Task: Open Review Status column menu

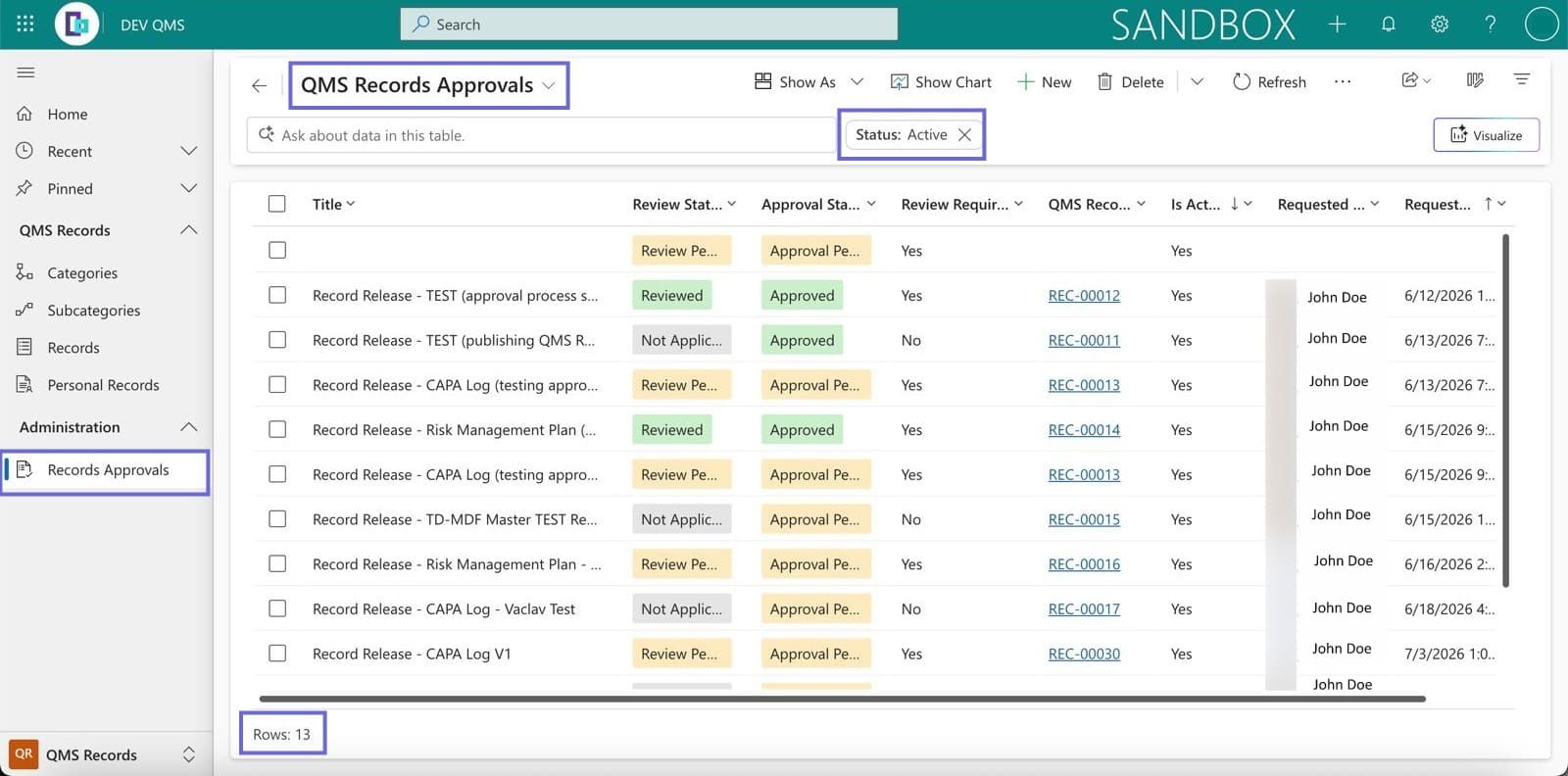Action: coord(684,204)
